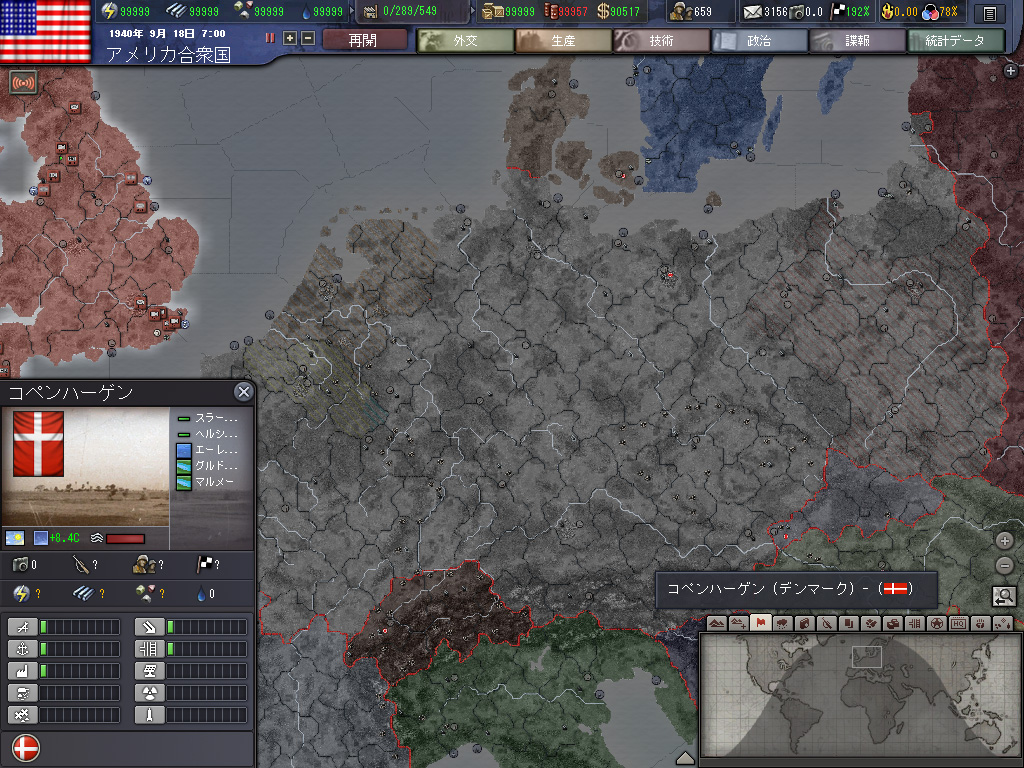
Task: Click the sunny weather icon
Action: (15, 538)
